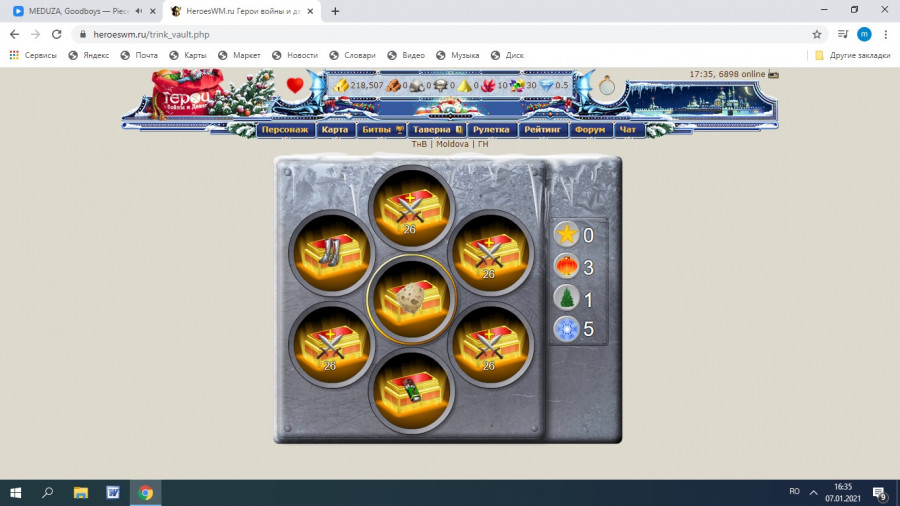Expand the Другие закладки folder
Viewport: 900px width, 506px height.
(853, 55)
